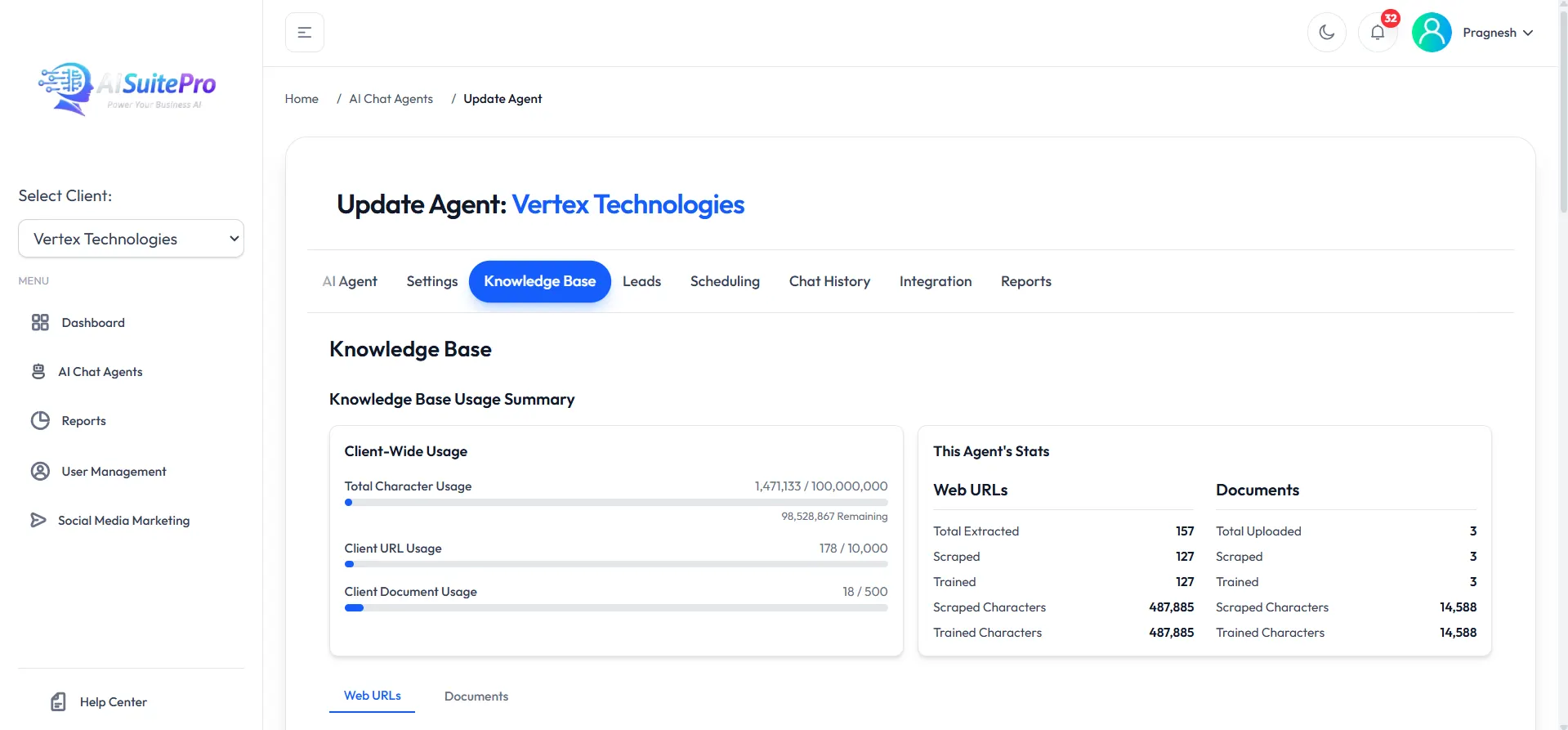The width and height of the screenshot is (1568, 730).
Task: Open the Help Center link
Action: tap(114, 702)
